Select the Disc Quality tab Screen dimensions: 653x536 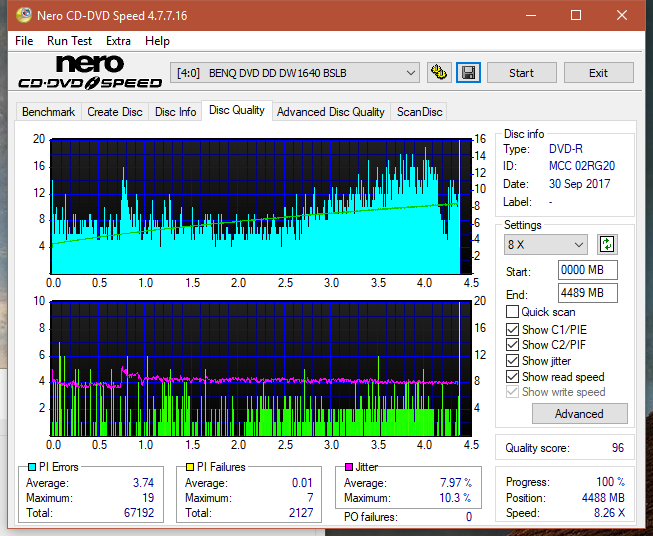click(237, 110)
